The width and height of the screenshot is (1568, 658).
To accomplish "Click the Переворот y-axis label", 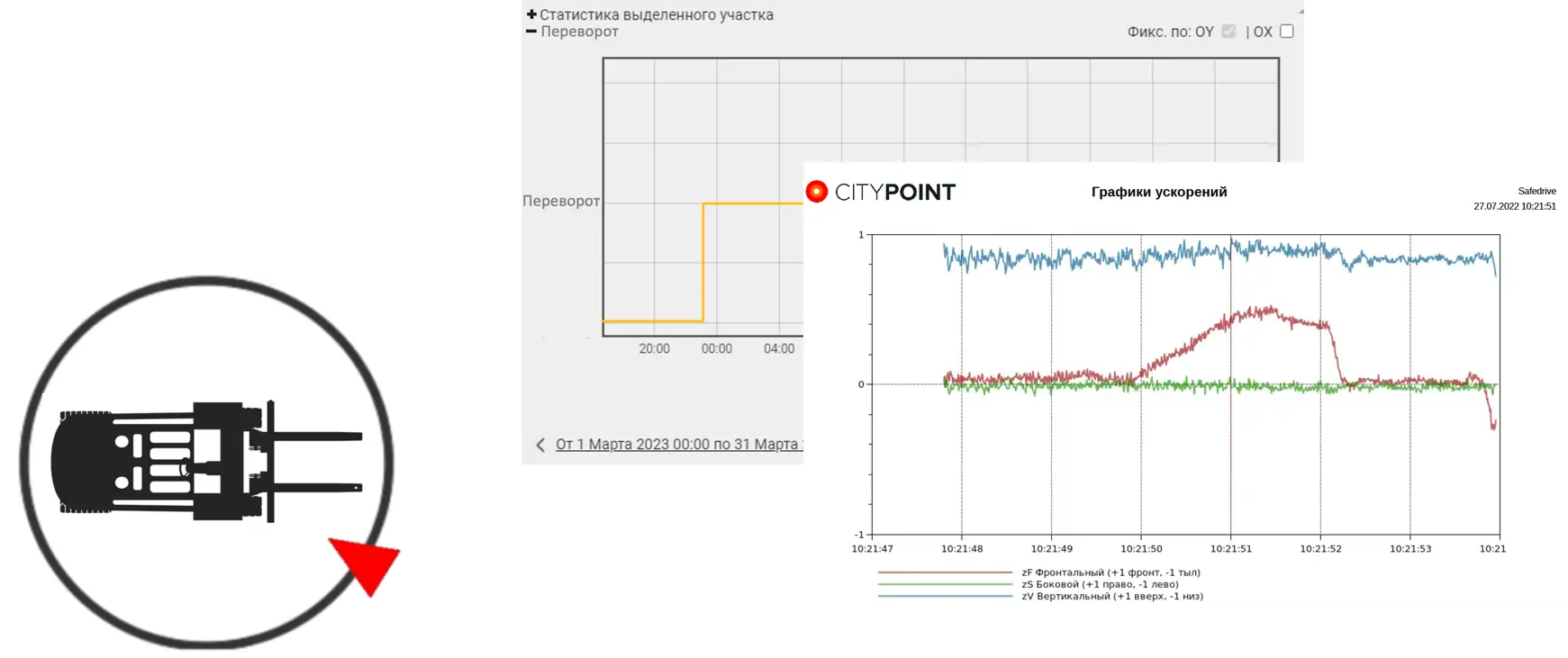I will [x=560, y=201].
